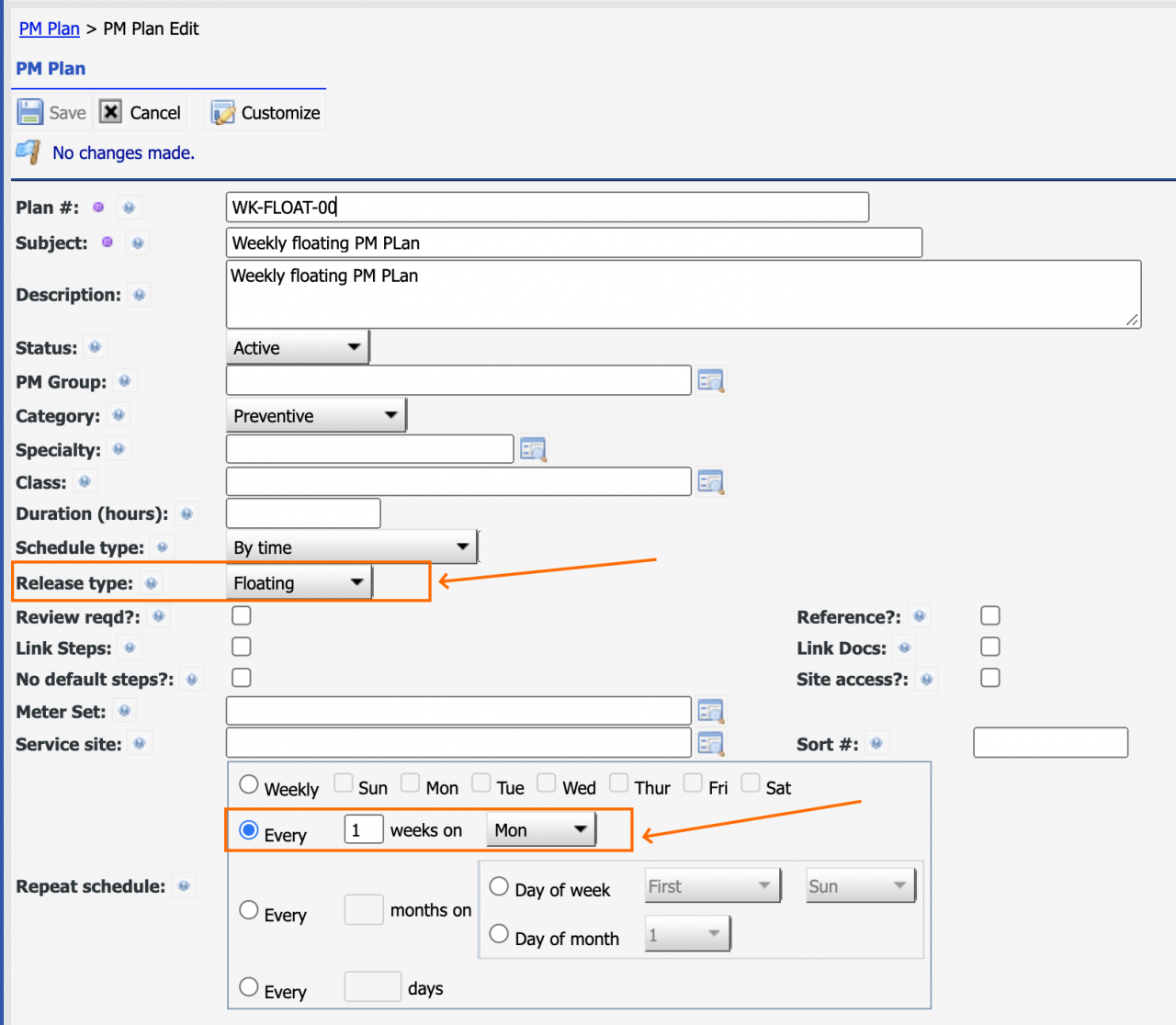Screen dimensions: 1176x1025
Task: Open the weeks on day dropdown Mon
Action: pyautogui.click(x=541, y=830)
